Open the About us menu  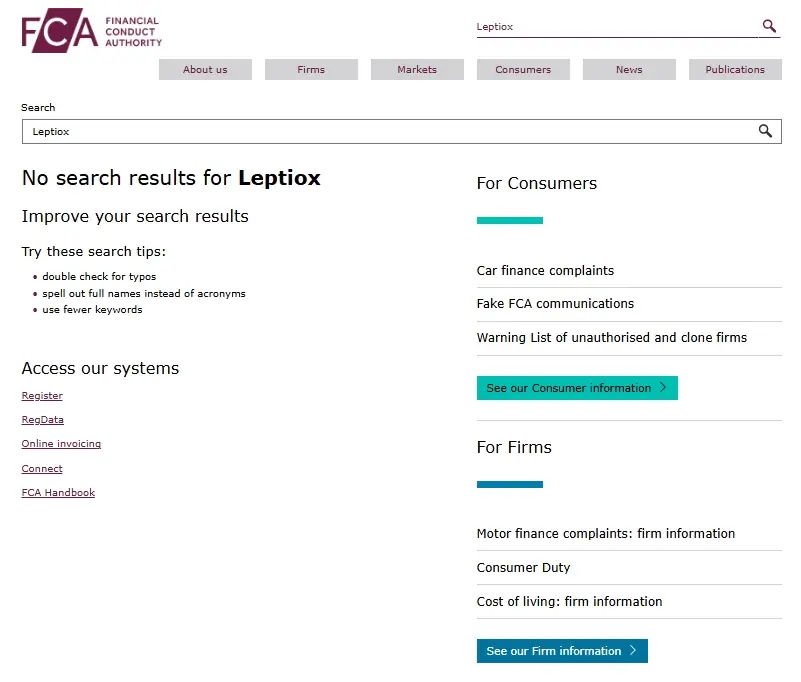[205, 70]
